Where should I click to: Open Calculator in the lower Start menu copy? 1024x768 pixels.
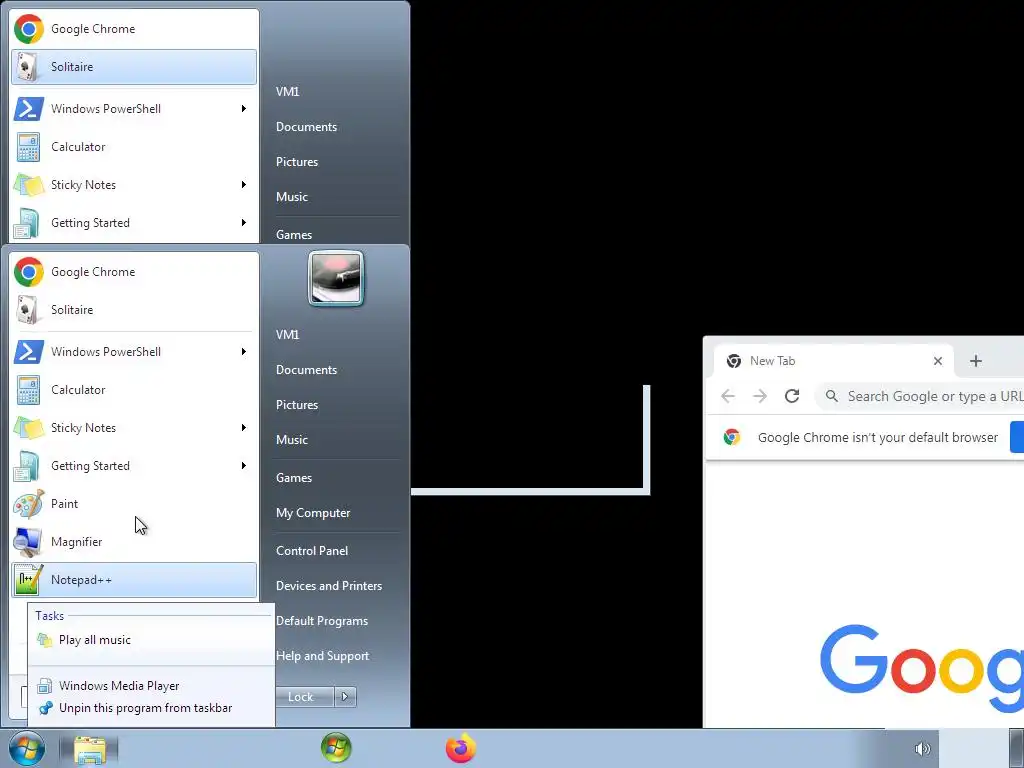click(134, 390)
